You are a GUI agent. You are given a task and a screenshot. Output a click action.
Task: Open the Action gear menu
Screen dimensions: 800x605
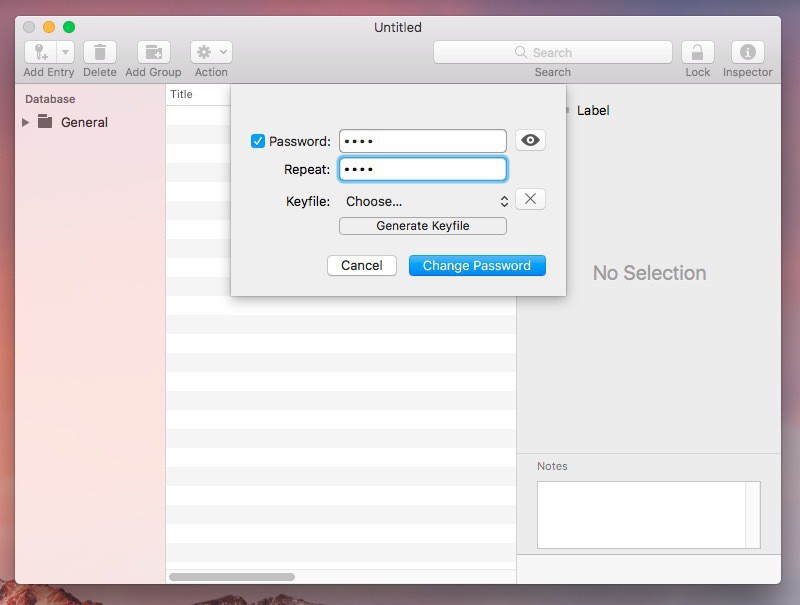211,52
